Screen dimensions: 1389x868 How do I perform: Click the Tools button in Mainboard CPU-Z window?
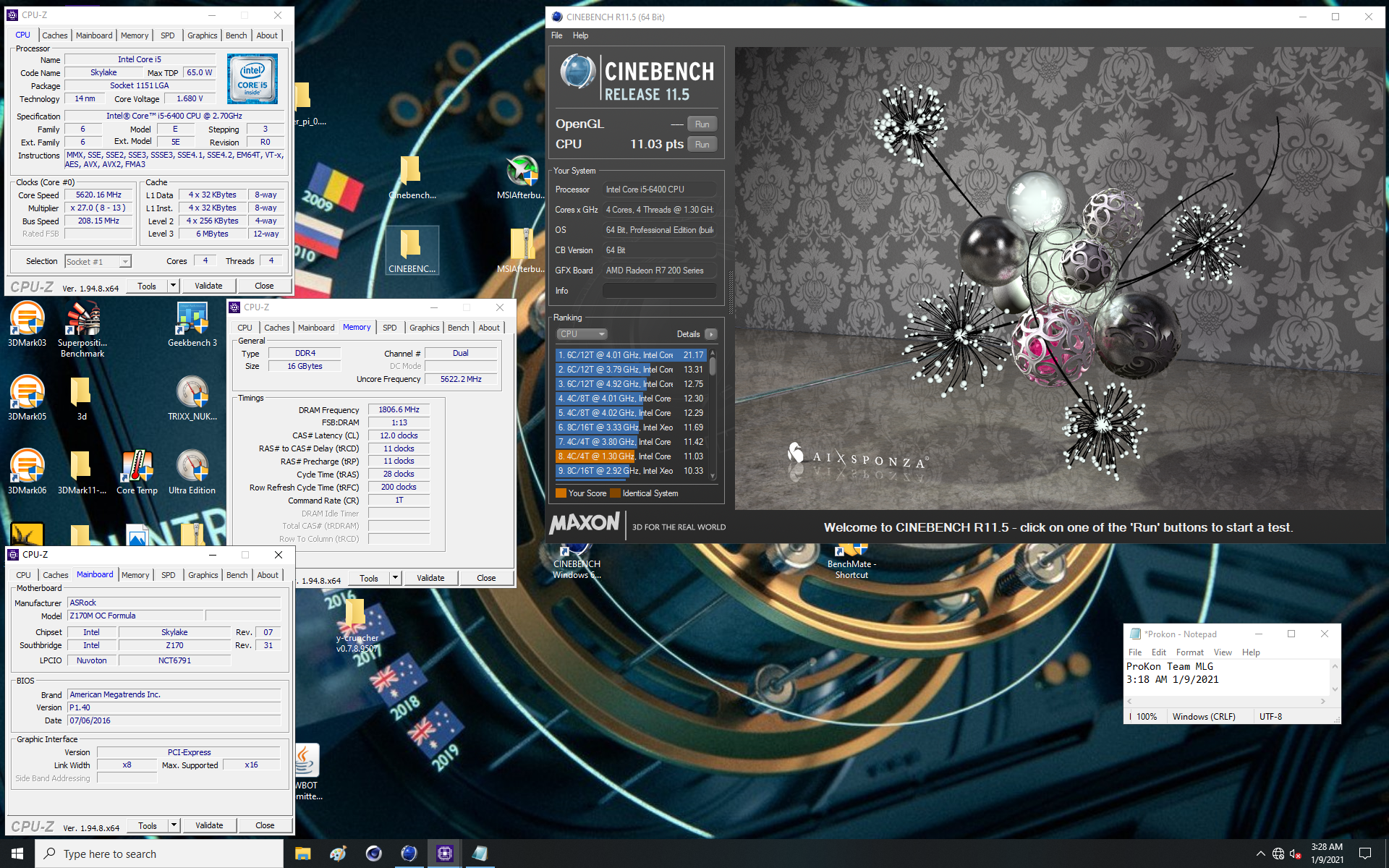click(x=148, y=825)
